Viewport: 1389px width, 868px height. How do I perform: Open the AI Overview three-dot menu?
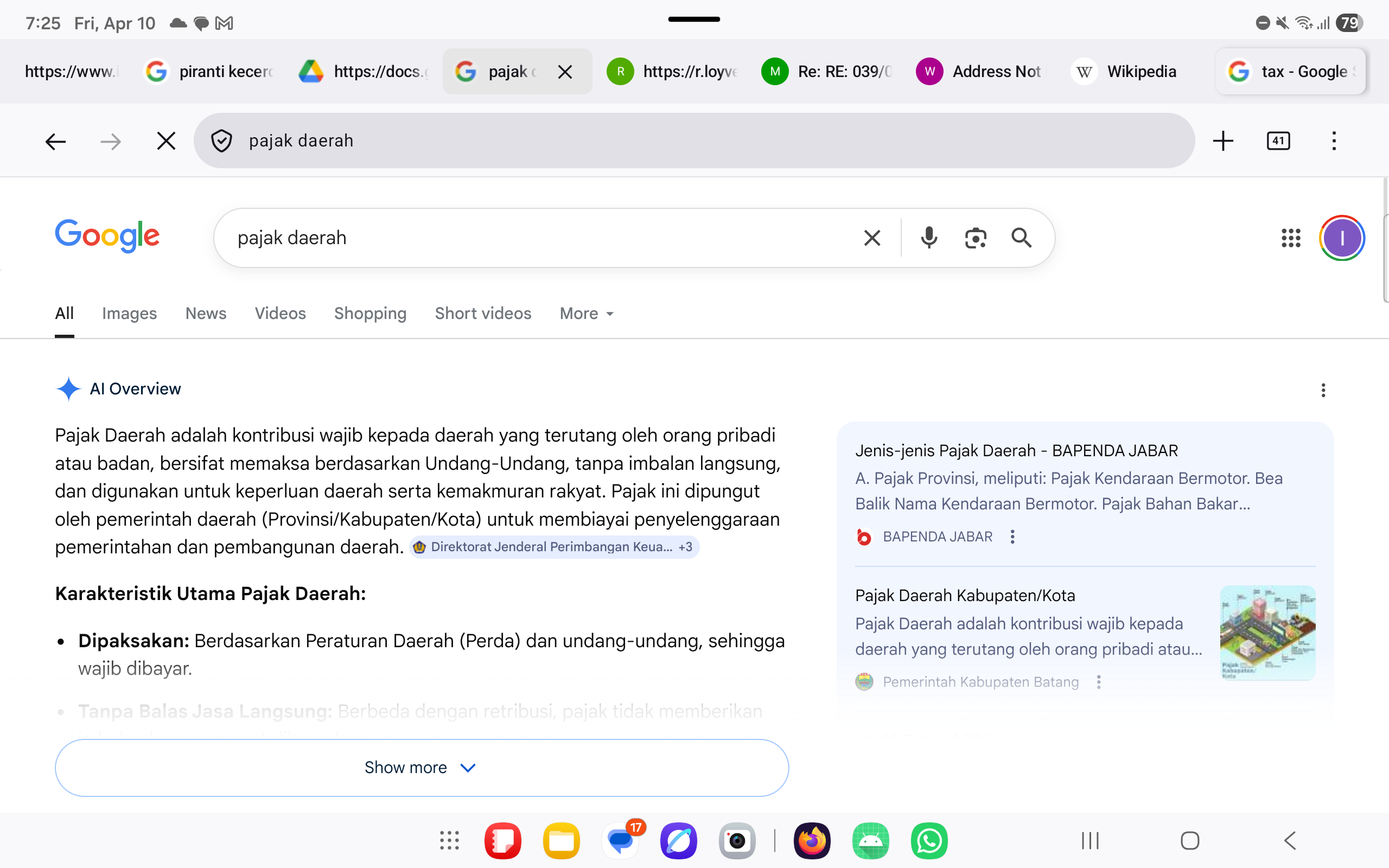[x=1323, y=390]
